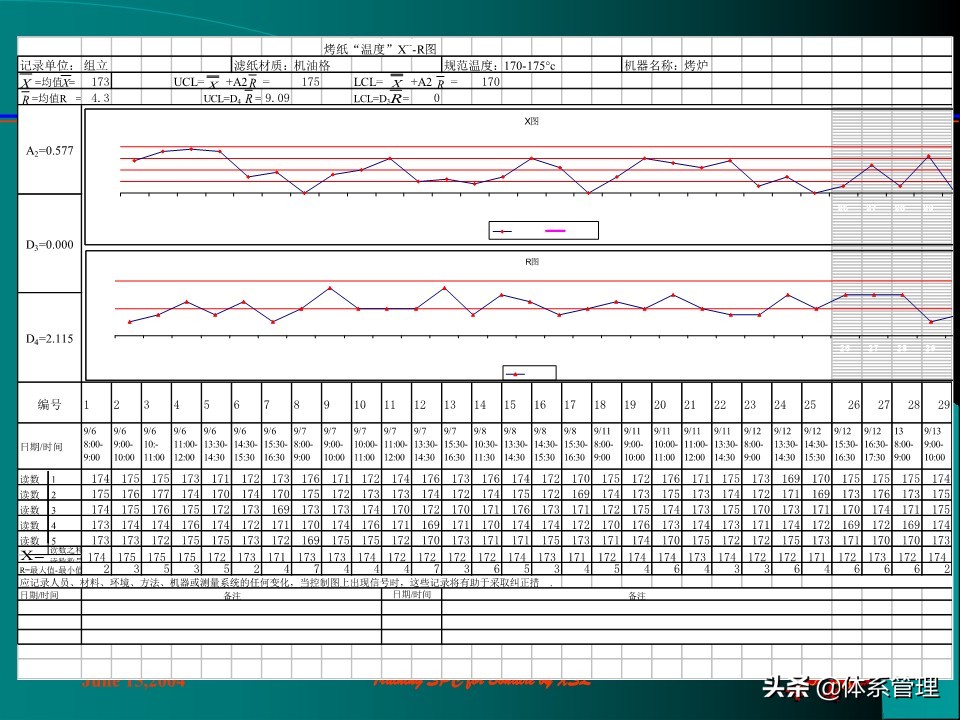This screenshot has width=960, height=720.
Task: Select column number 13 in 编号 row
Action: (x=450, y=405)
